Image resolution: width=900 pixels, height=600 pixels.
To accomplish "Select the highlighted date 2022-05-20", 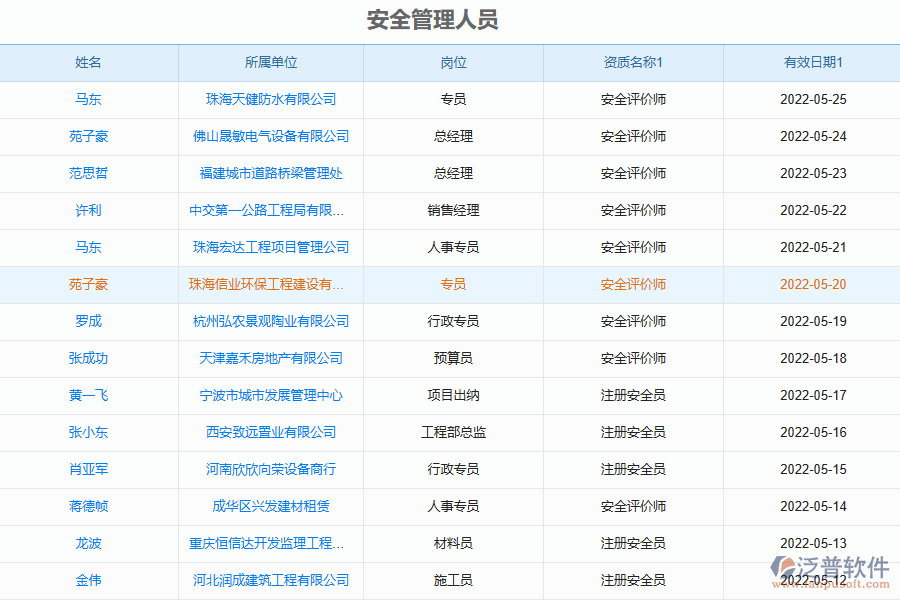I will [x=813, y=284].
